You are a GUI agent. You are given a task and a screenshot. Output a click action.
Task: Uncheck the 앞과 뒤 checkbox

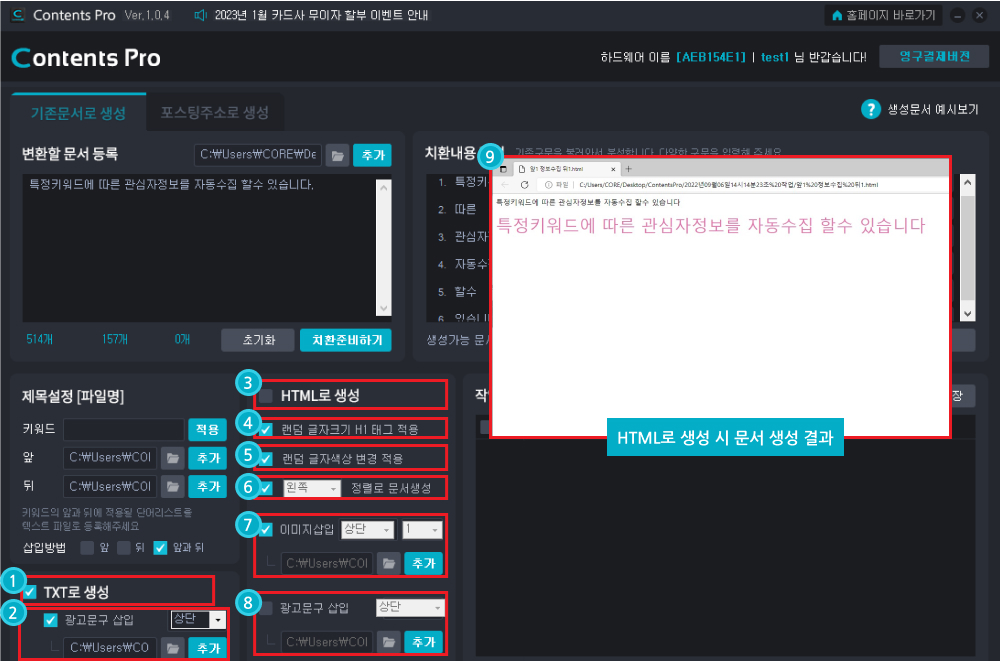[x=160, y=548]
